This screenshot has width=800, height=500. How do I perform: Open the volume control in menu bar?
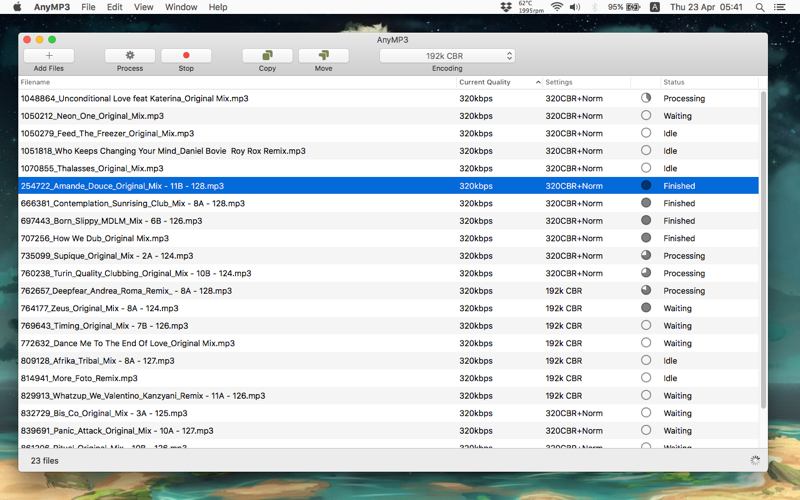coord(575,7)
